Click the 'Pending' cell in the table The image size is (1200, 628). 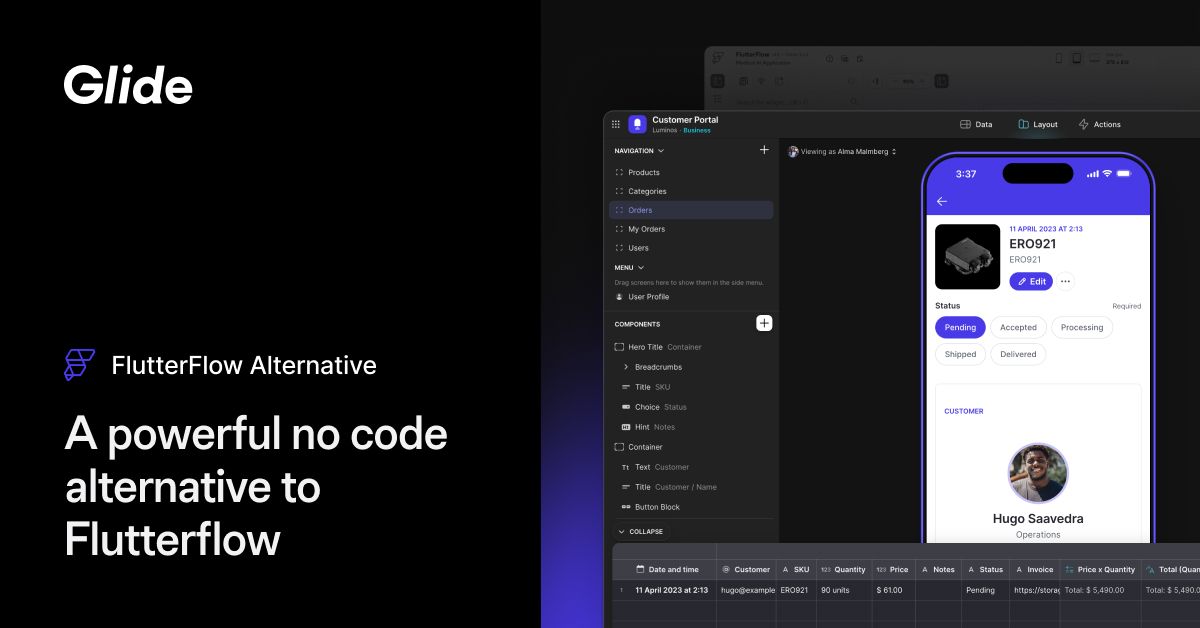point(984,590)
